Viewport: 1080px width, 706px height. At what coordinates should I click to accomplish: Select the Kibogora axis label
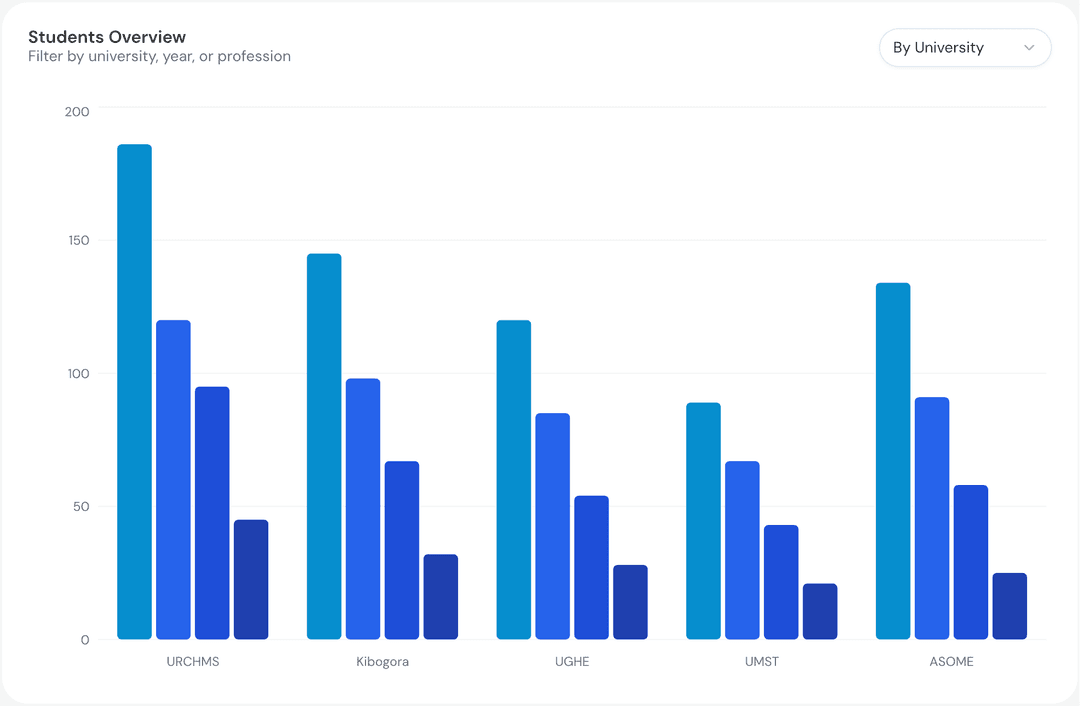(x=382, y=662)
